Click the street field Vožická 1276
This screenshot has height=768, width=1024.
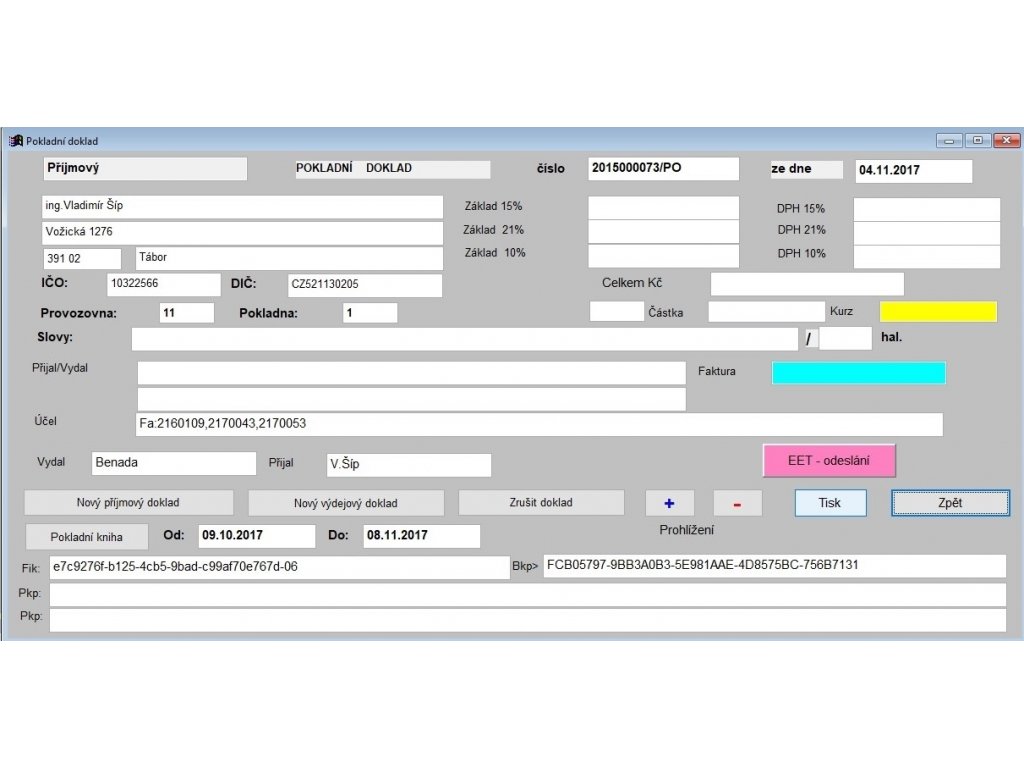pyautogui.click(x=242, y=233)
